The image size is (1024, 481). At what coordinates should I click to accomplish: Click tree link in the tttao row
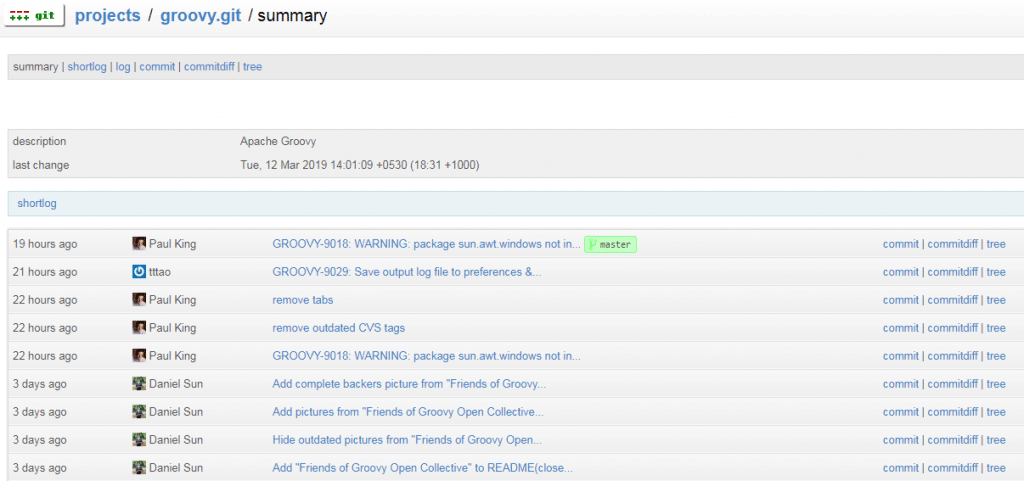996,272
